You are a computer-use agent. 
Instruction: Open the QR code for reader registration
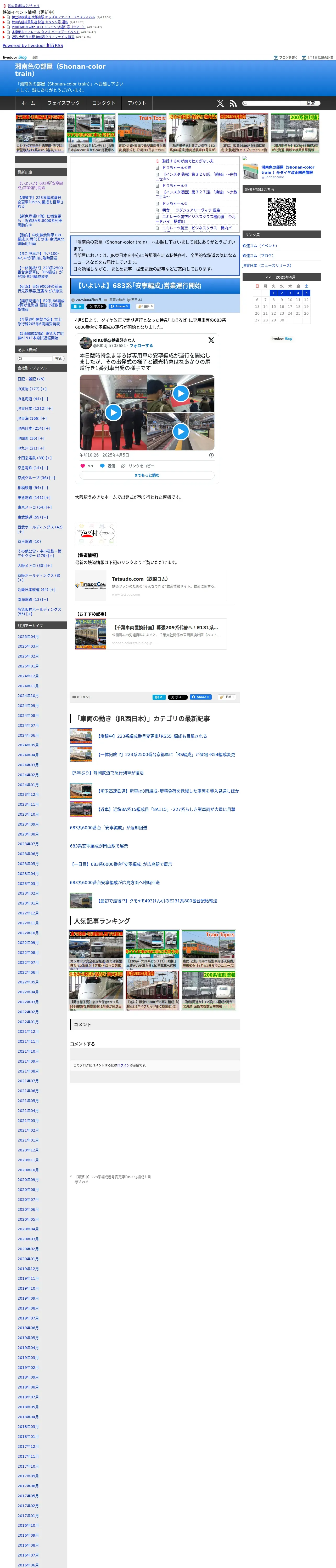(x=282, y=212)
